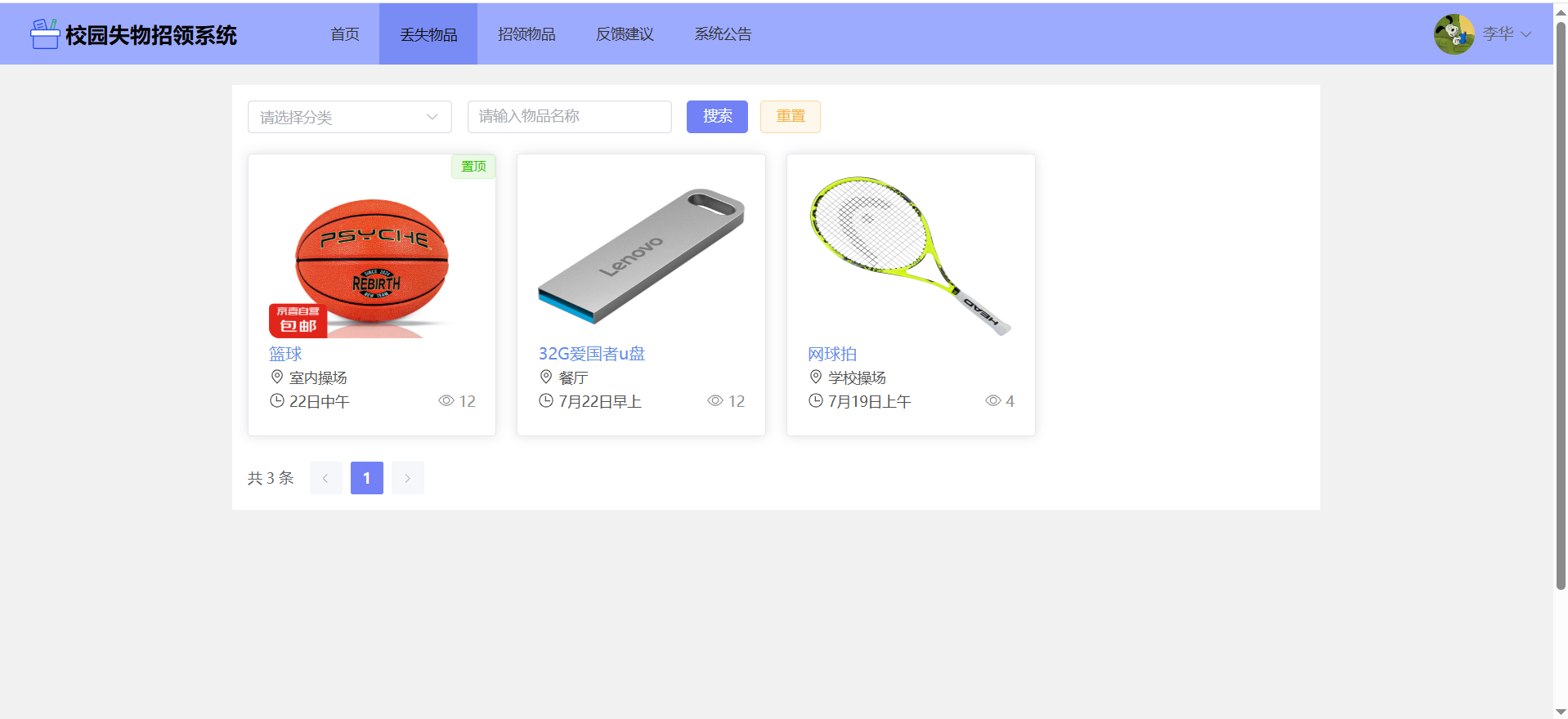Open the basketball item image

click(x=372, y=257)
